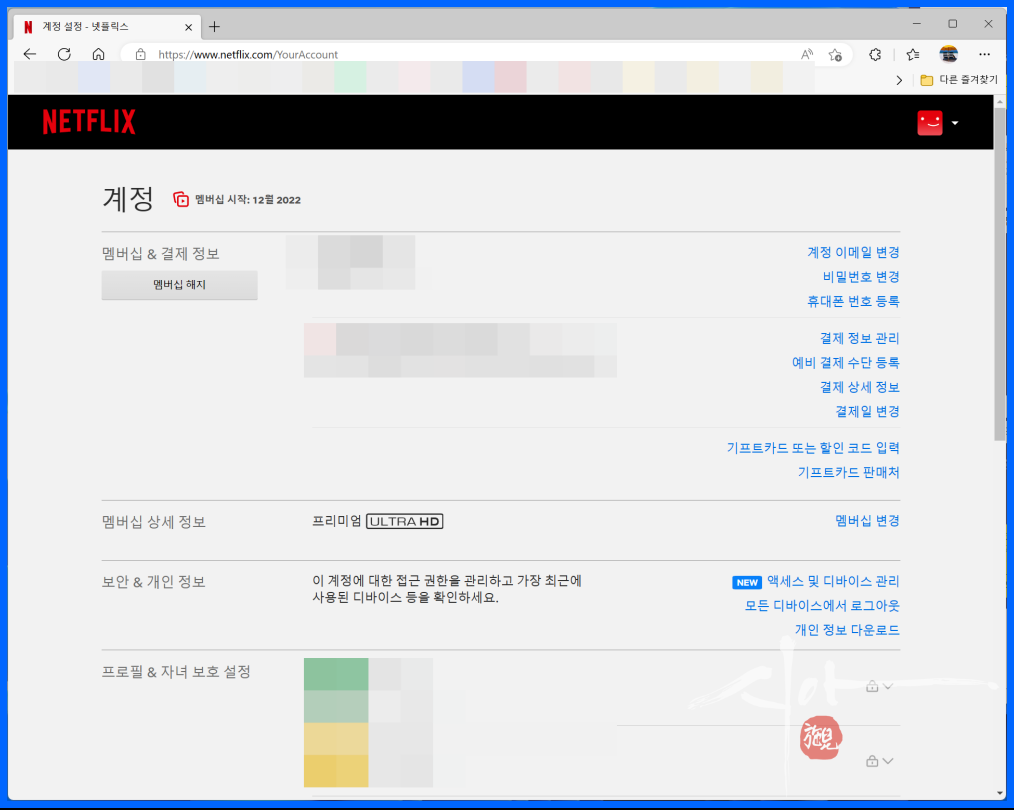The image size is (1014, 810).
Task: Open 액세스 및 디바이스 관리 link
Action: (x=833, y=581)
